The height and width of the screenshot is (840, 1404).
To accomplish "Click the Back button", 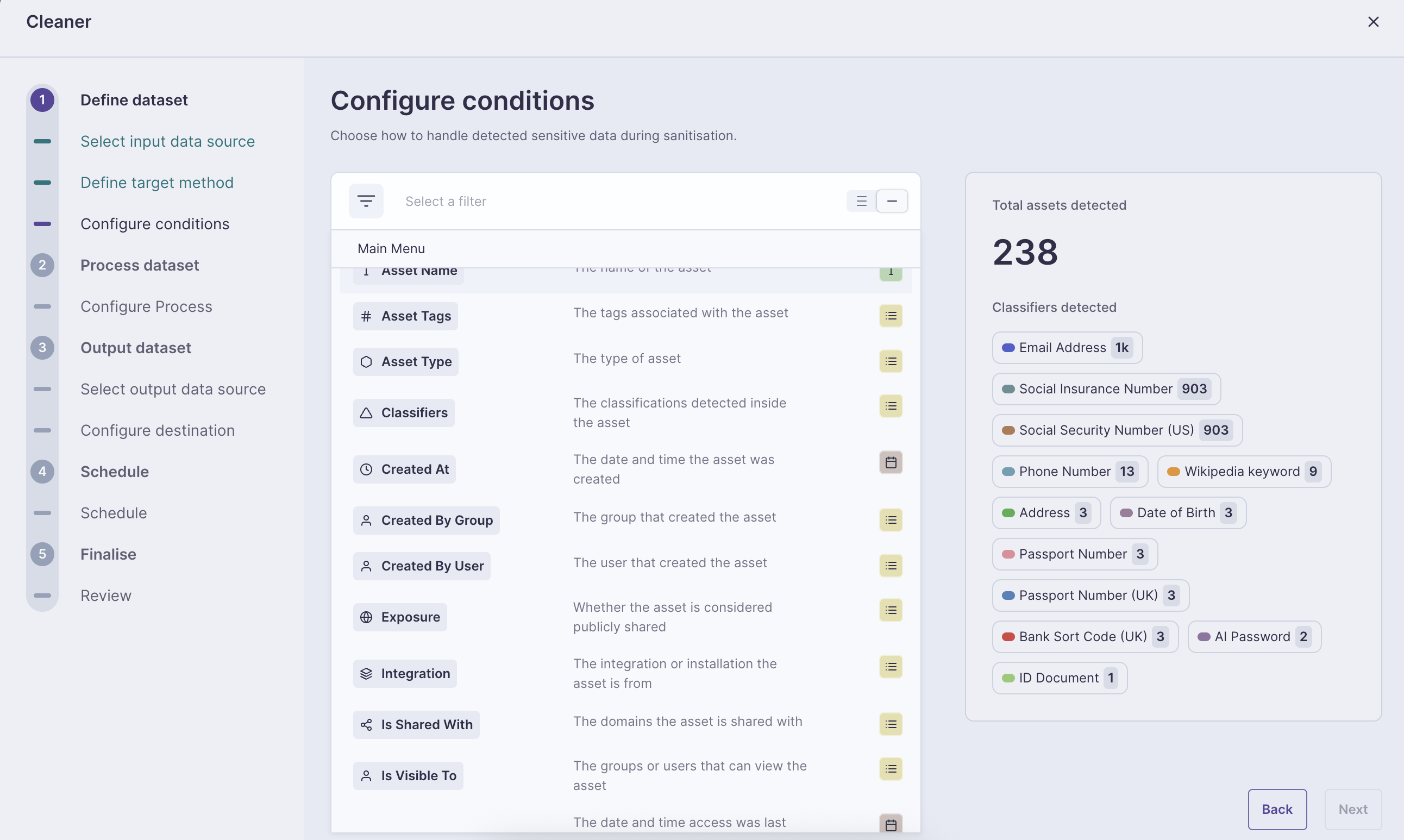I will [x=1277, y=809].
